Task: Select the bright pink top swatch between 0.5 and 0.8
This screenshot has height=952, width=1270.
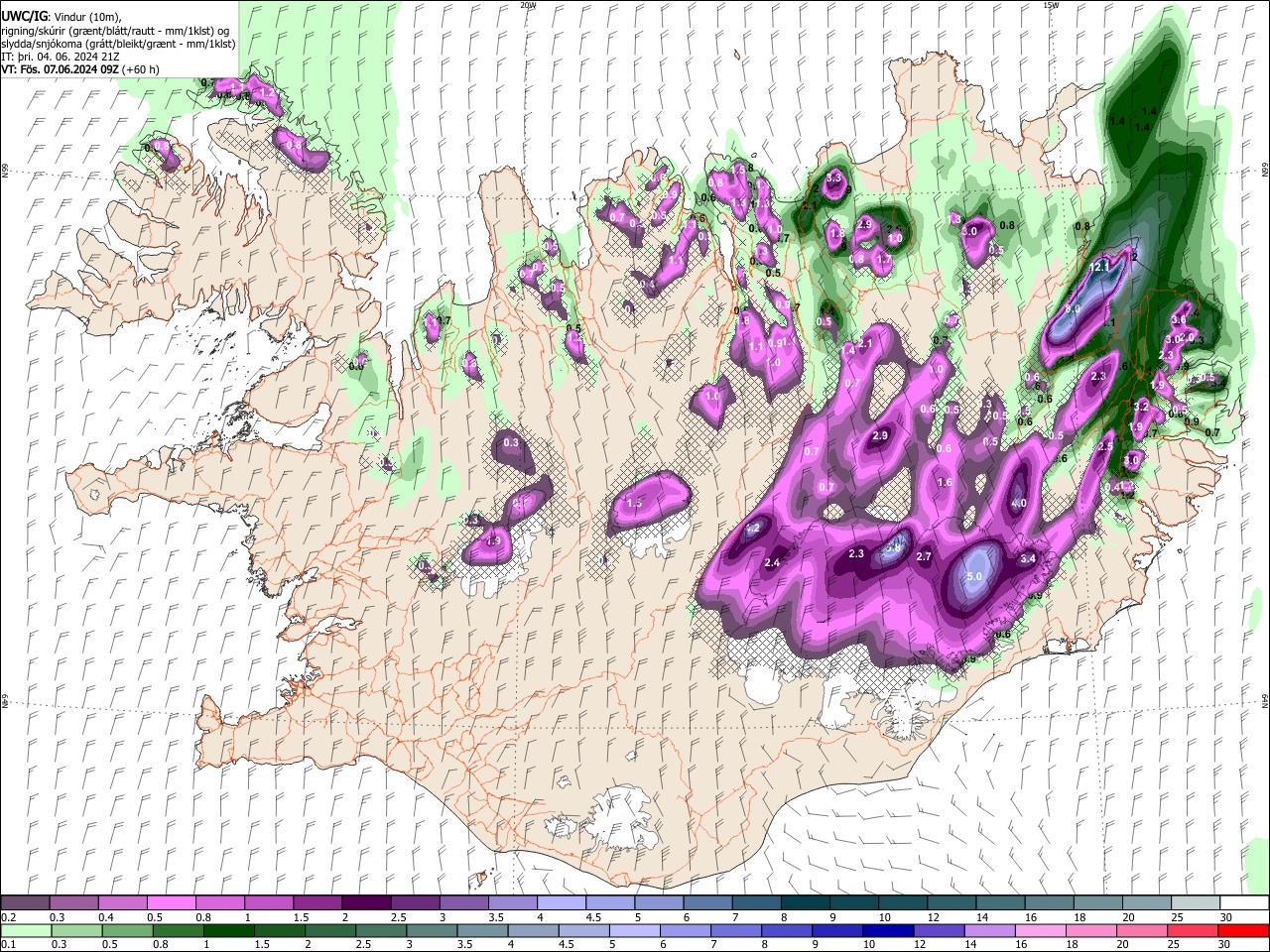Action: 172,902
